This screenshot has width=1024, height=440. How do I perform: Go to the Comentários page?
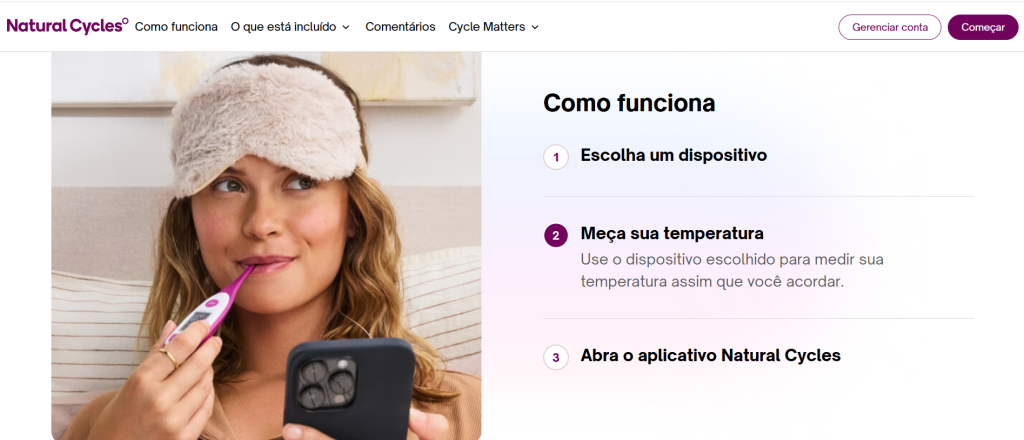coord(400,27)
